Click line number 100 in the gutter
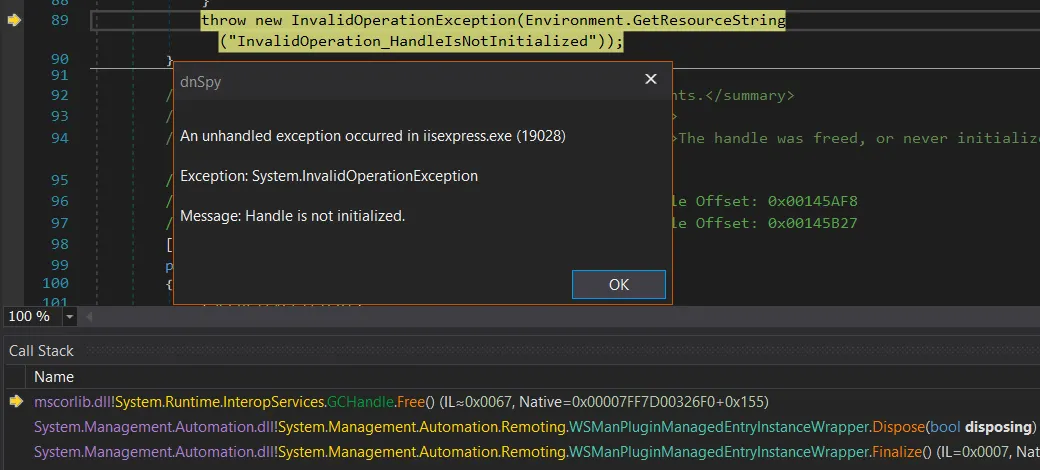 (55, 284)
